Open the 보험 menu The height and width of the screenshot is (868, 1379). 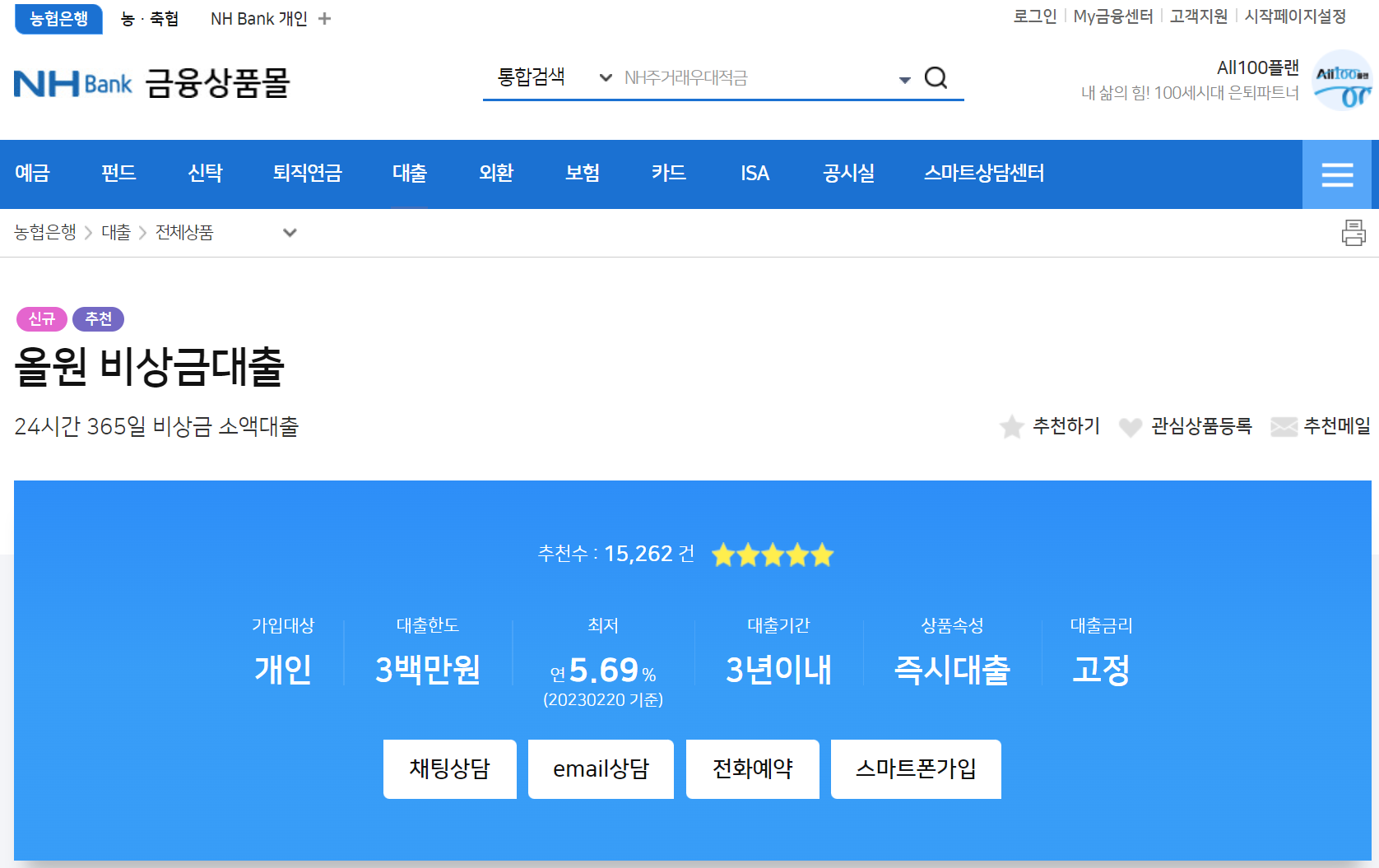point(583,174)
